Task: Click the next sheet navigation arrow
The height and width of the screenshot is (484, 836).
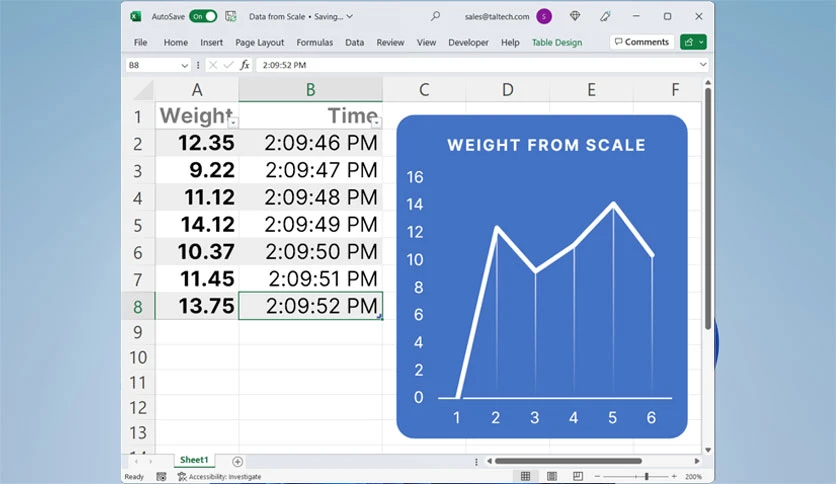Action: coord(150,462)
